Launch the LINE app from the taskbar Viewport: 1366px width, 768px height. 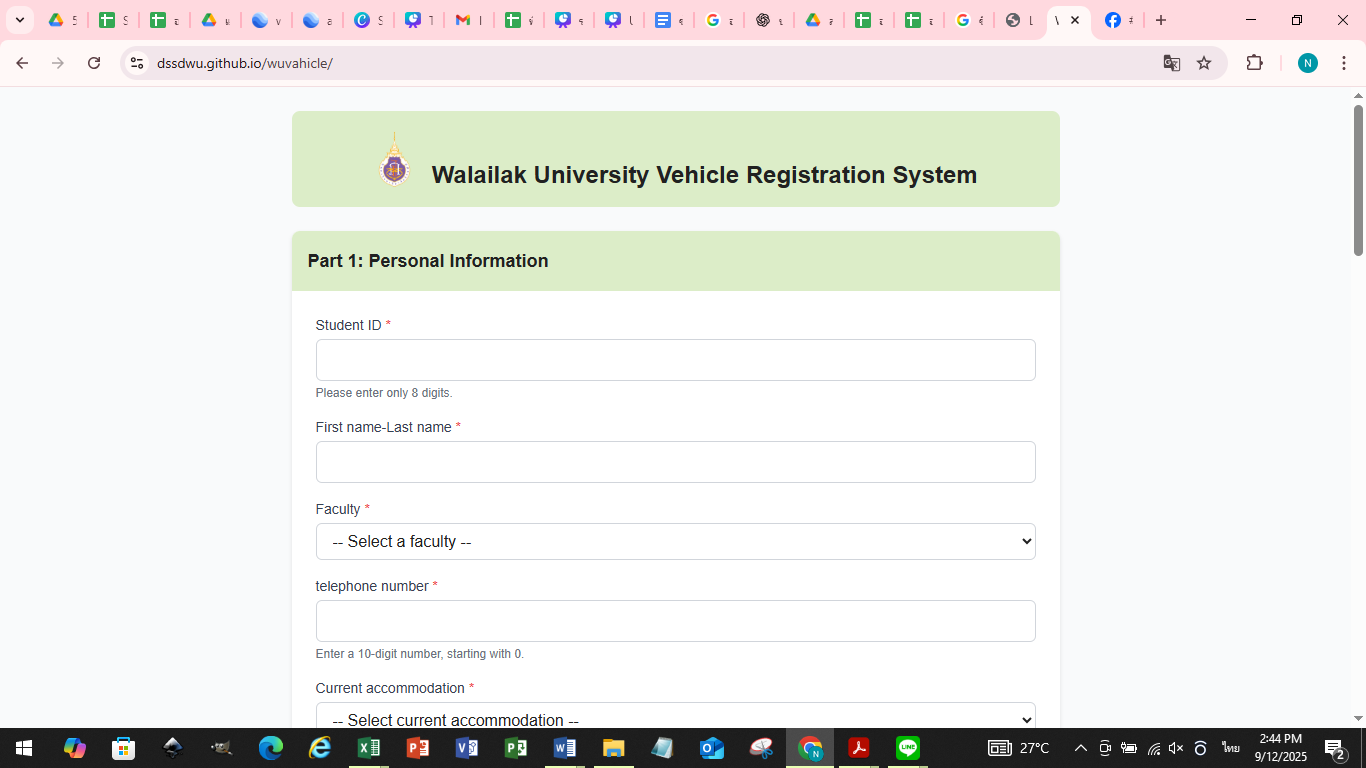click(907, 748)
